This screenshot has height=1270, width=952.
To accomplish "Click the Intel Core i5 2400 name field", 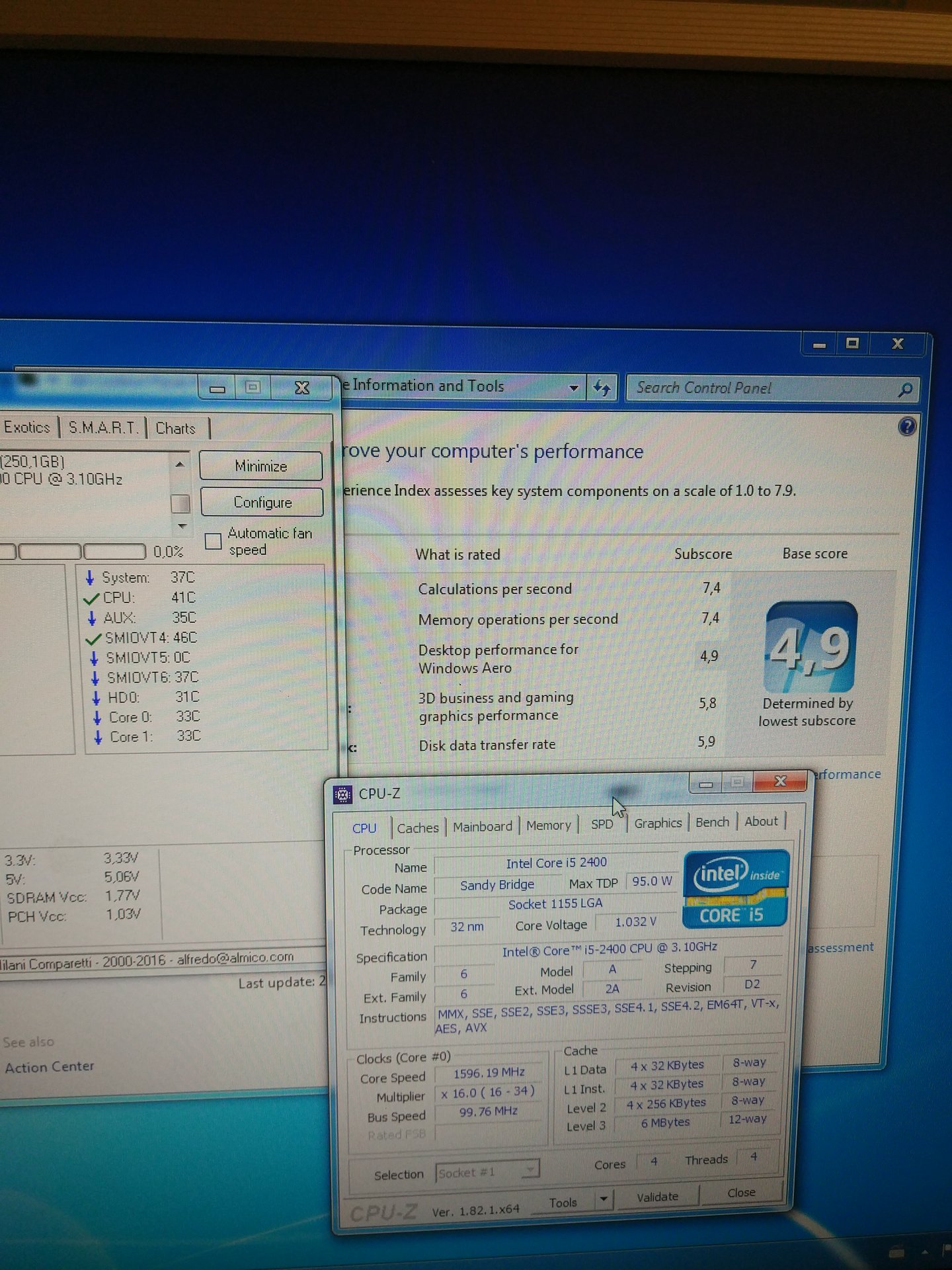I will [556, 863].
